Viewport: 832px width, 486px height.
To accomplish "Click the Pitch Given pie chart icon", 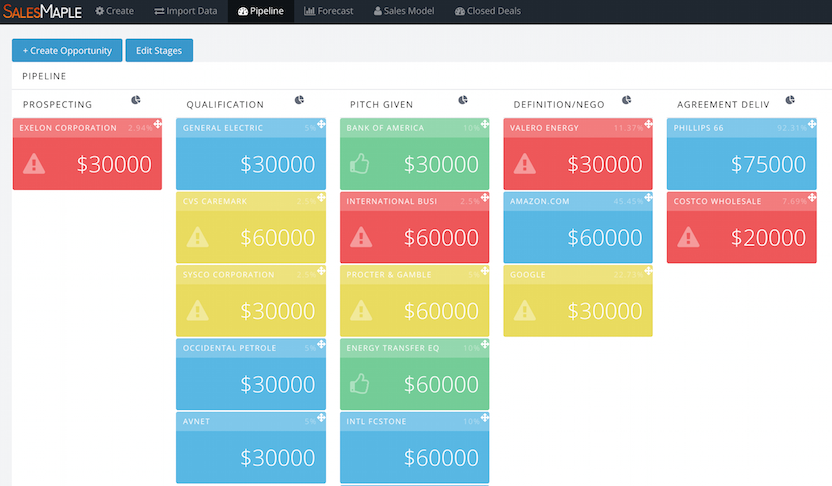I will [x=463, y=100].
